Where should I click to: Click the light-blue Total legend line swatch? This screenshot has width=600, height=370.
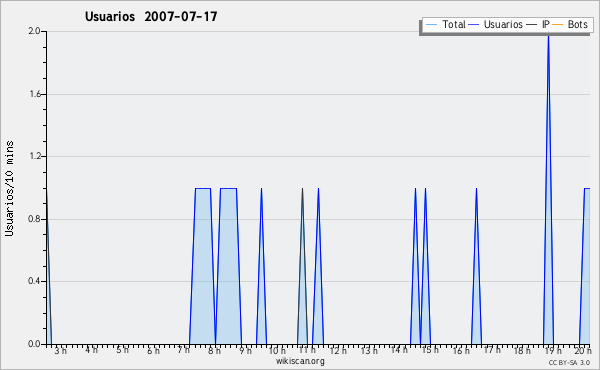tap(431, 25)
